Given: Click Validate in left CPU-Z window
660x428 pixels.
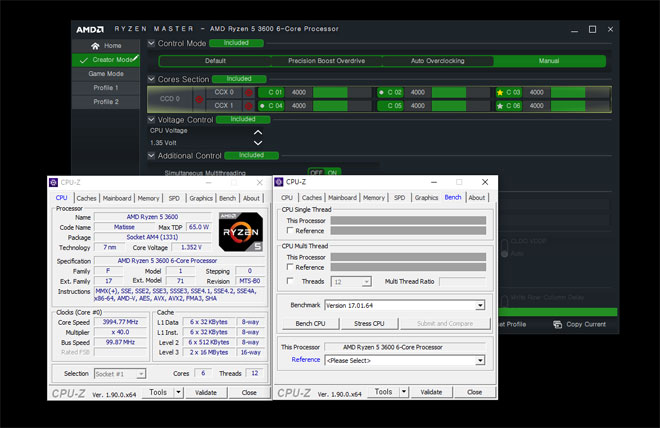Looking at the screenshot, I should pos(206,392).
